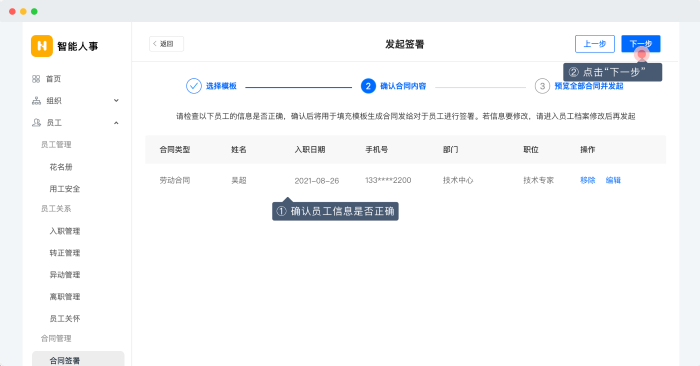Click the 合同类型 column header

(175, 150)
